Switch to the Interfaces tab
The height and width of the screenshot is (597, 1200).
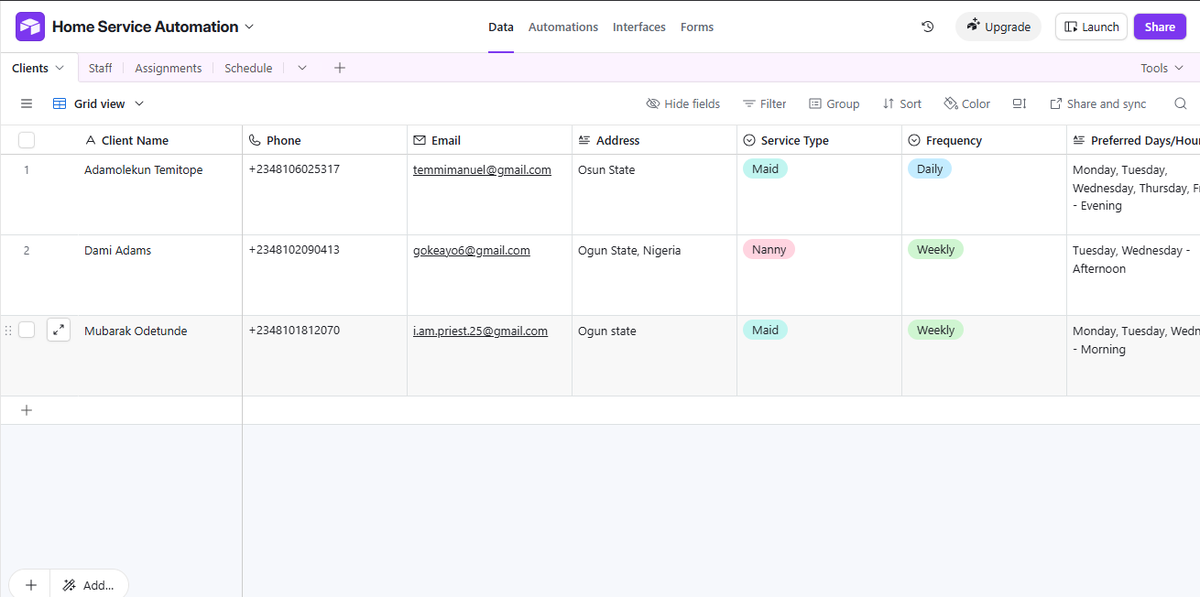[x=639, y=27]
